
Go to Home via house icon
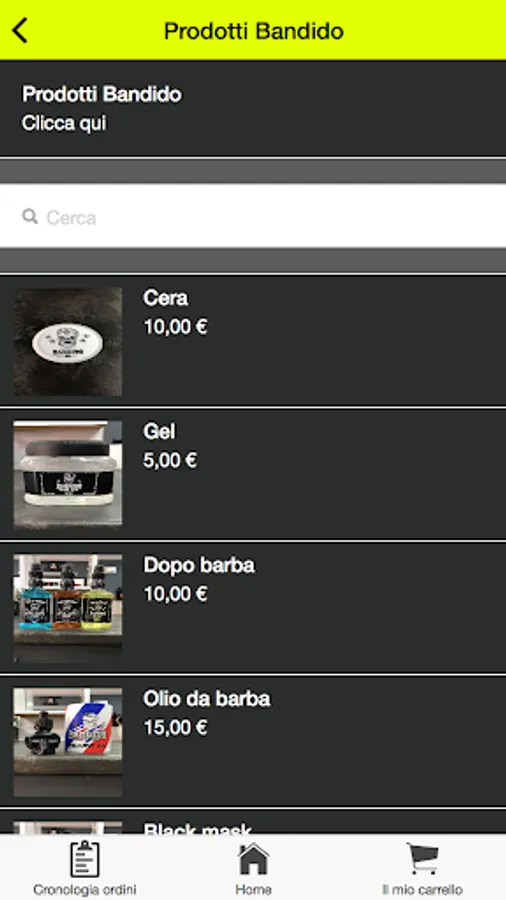click(x=253, y=859)
